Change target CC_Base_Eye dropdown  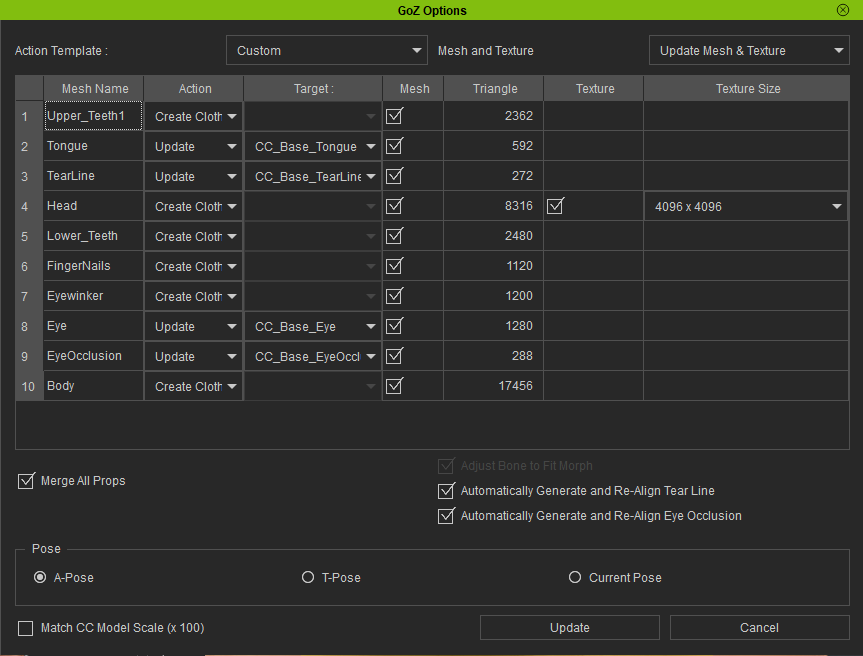coord(313,327)
